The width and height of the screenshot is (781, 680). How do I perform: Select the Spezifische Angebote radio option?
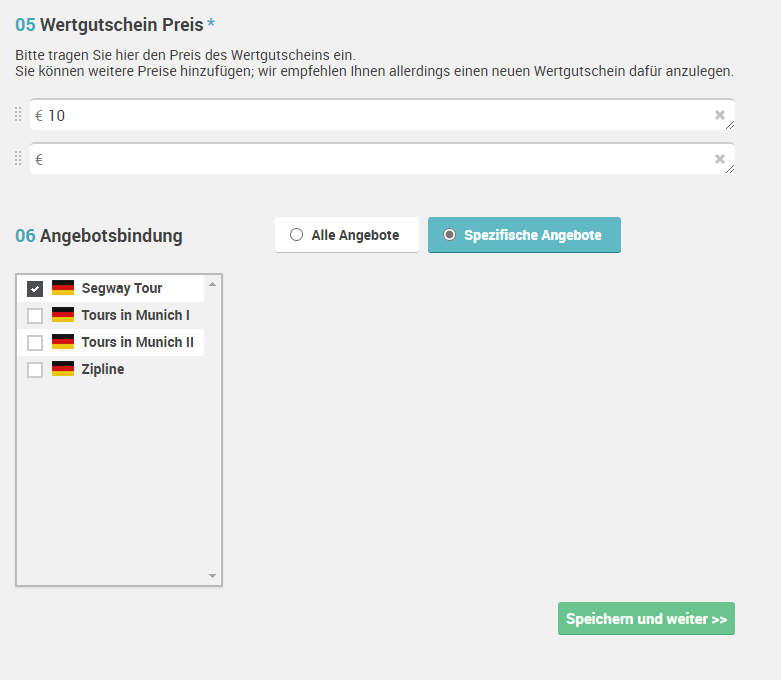click(x=524, y=235)
